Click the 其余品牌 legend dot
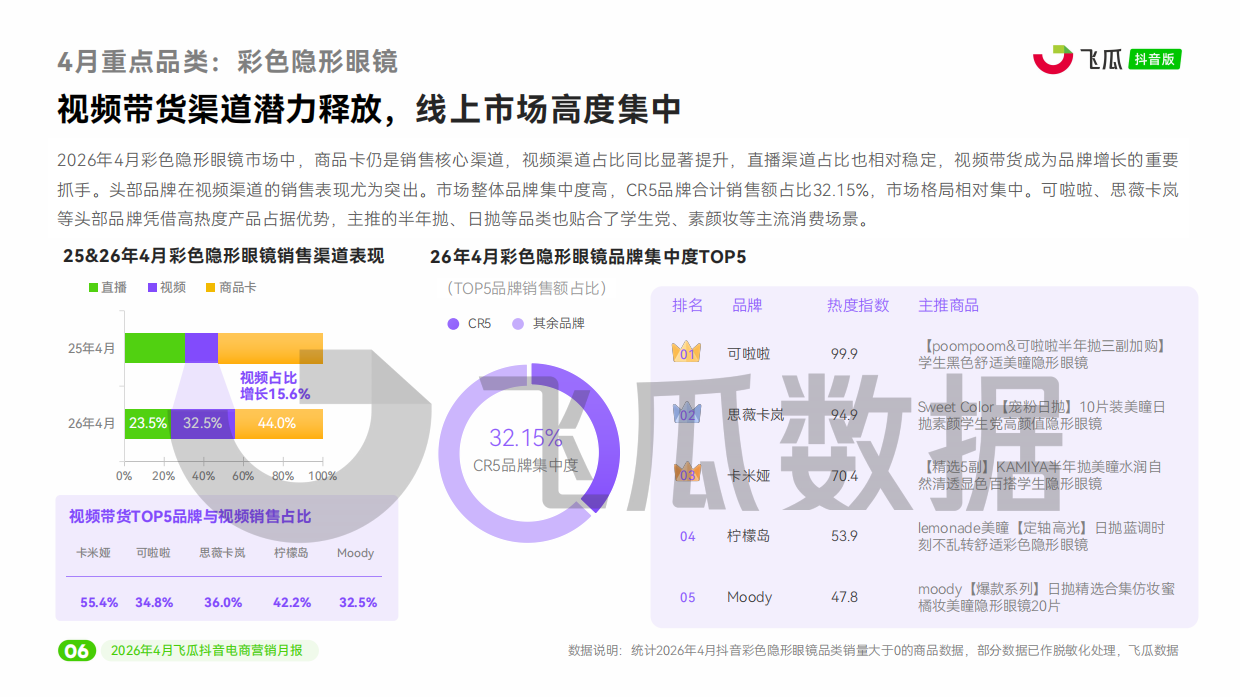 click(518, 324)
